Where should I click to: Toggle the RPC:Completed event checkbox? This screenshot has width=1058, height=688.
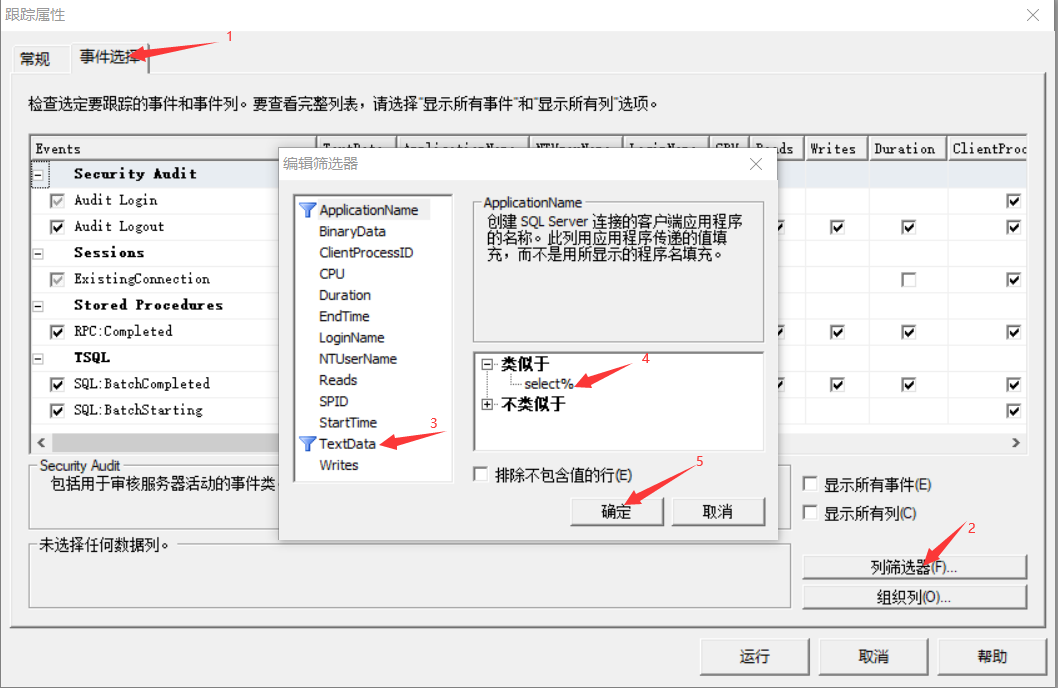point(57,332)
